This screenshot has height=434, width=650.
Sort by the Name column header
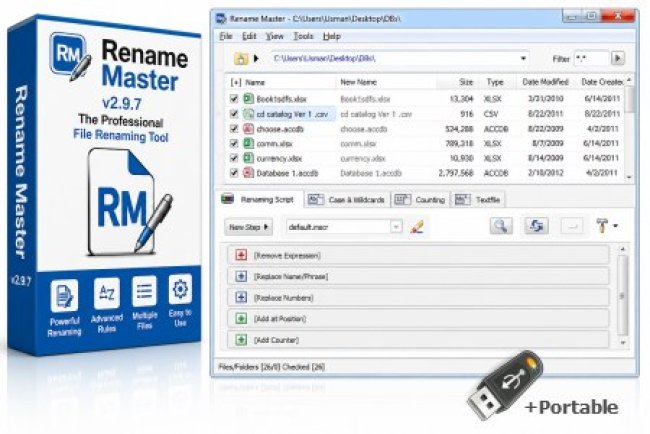tap(255, 82)
